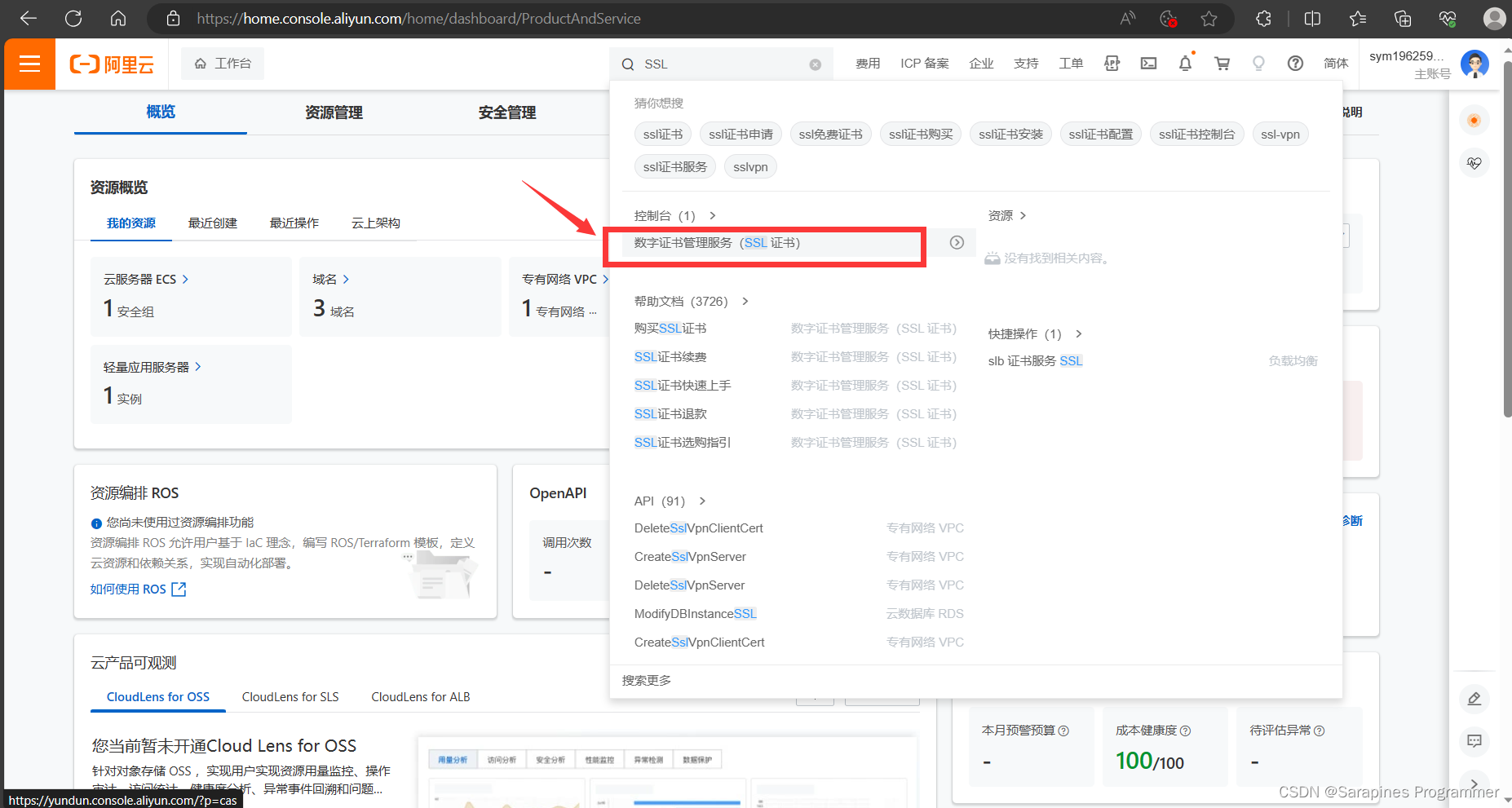The width and height of the screenshot is (1512, 808).
Task: Toggle browser split screen
Action: 1312,18
